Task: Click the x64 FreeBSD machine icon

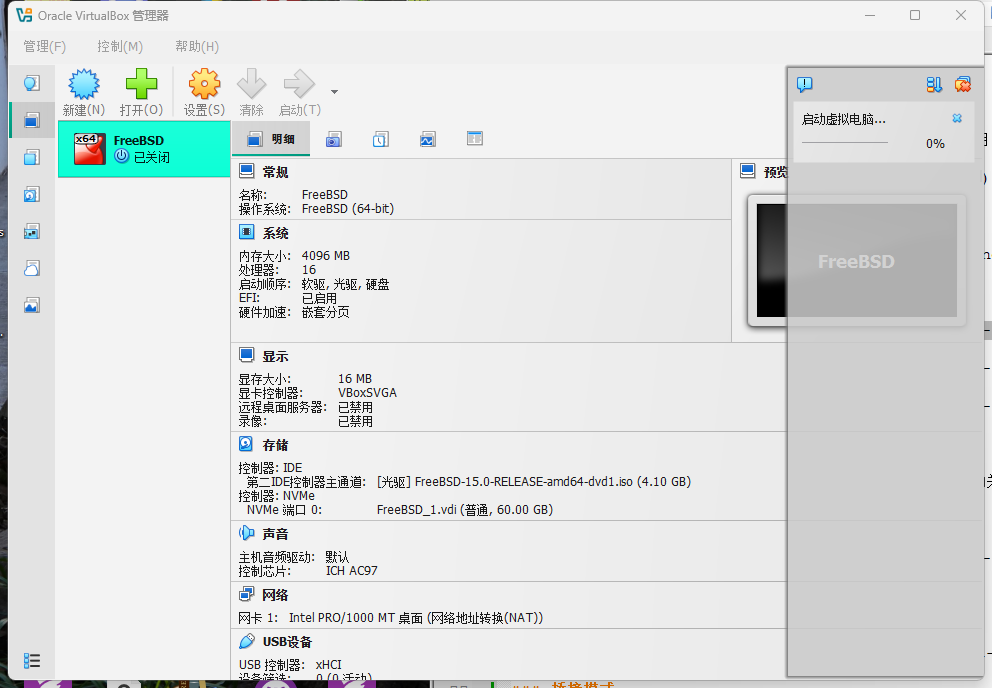Action: click(89, 149)
